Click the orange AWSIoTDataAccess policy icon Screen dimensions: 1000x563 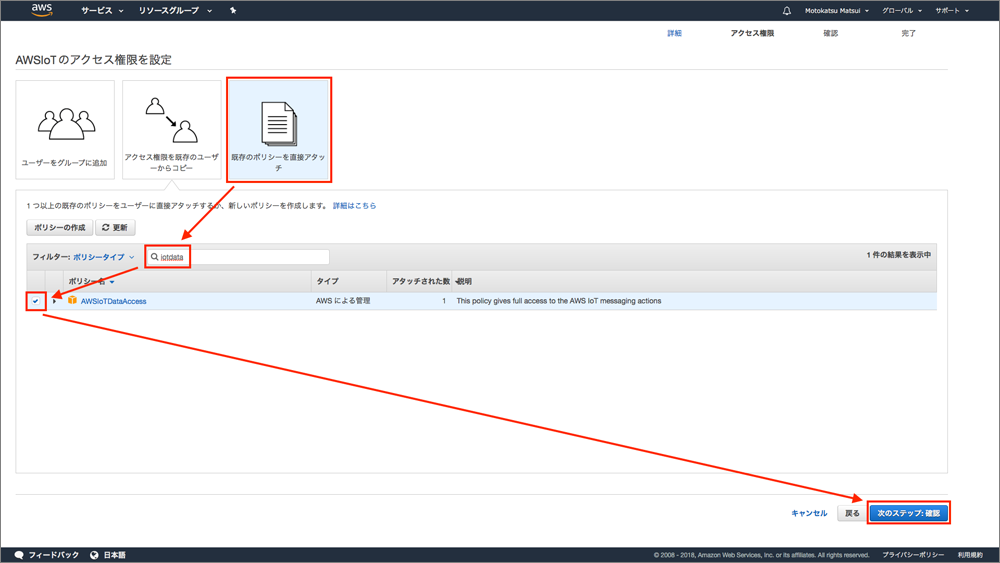72,300
